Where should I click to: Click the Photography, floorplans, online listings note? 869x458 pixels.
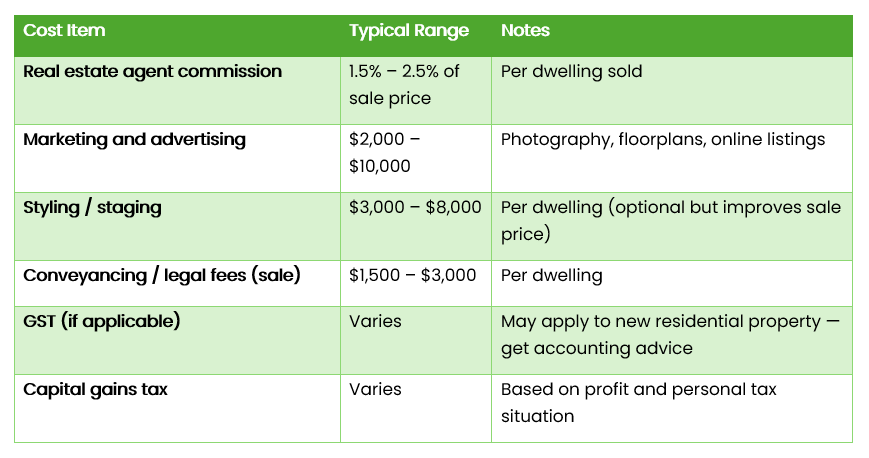point(663,140)
